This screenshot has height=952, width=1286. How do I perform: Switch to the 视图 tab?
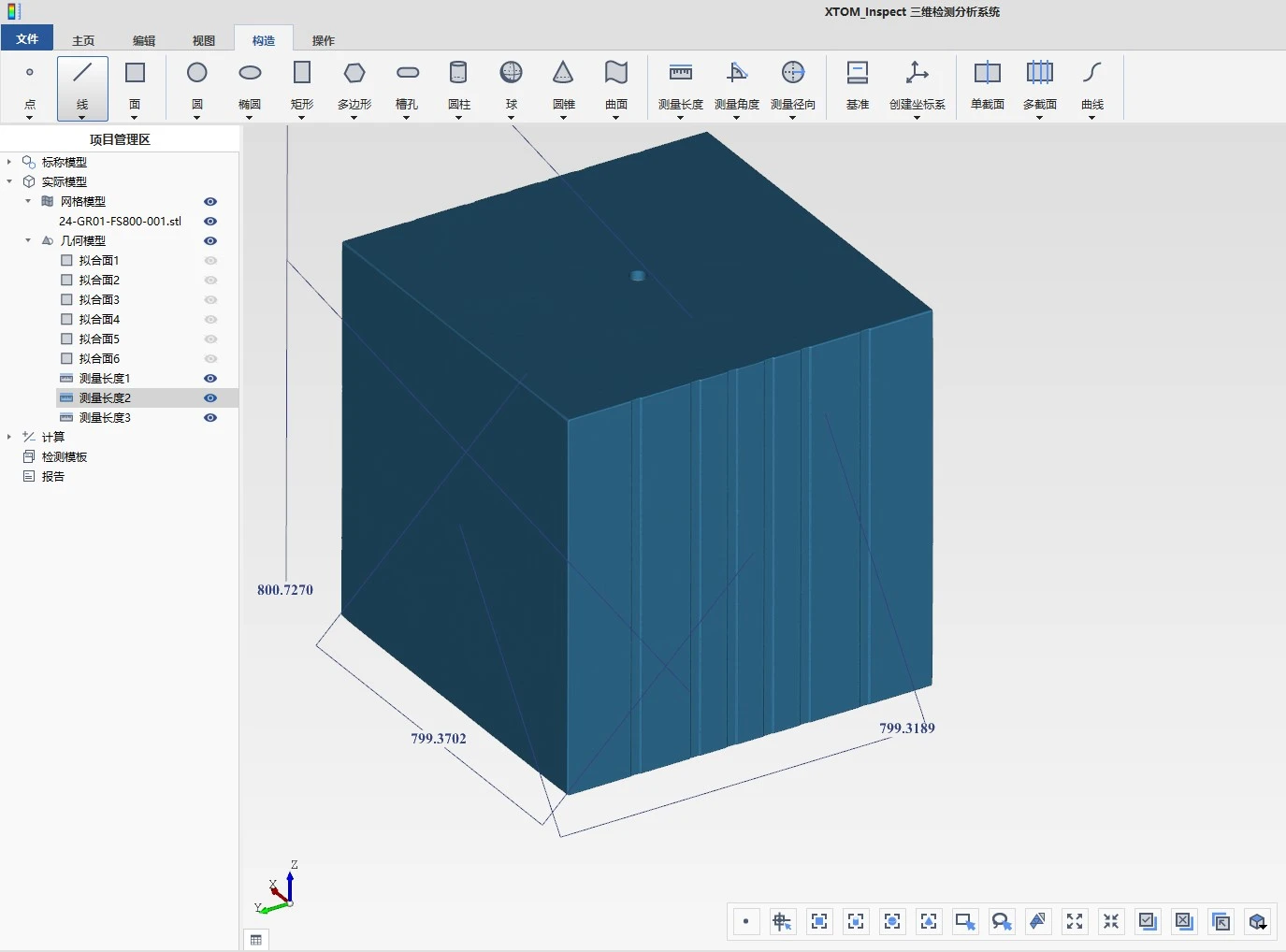coord(204,40)
